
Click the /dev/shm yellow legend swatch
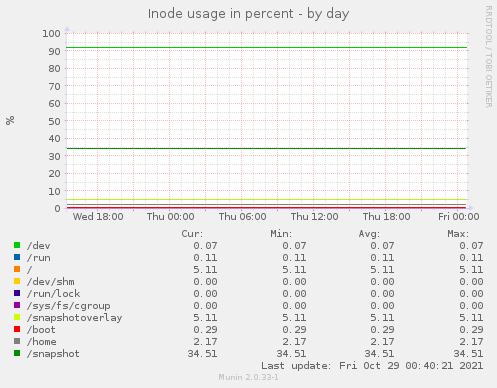point(17,281)
